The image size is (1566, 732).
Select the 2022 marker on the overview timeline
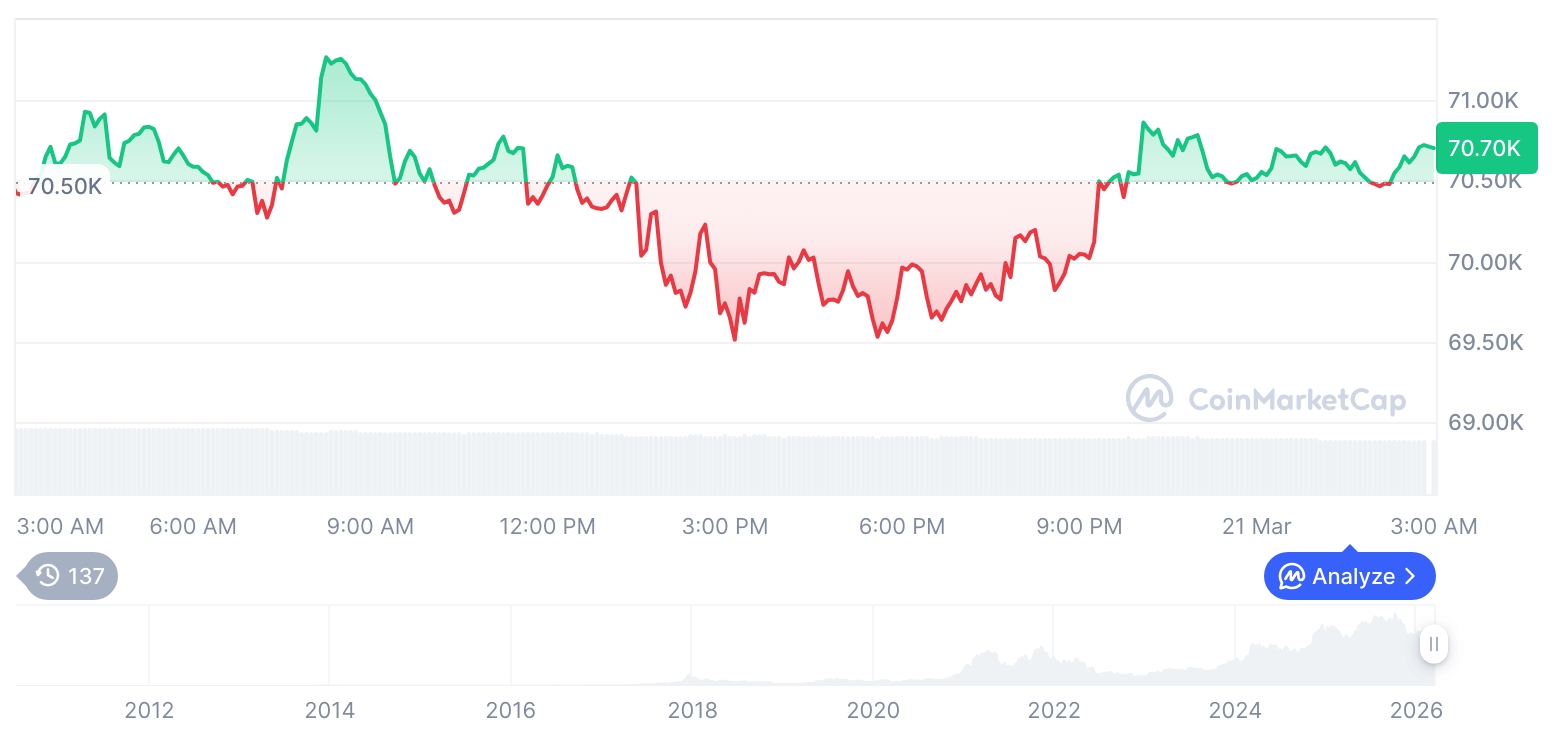1054,710
